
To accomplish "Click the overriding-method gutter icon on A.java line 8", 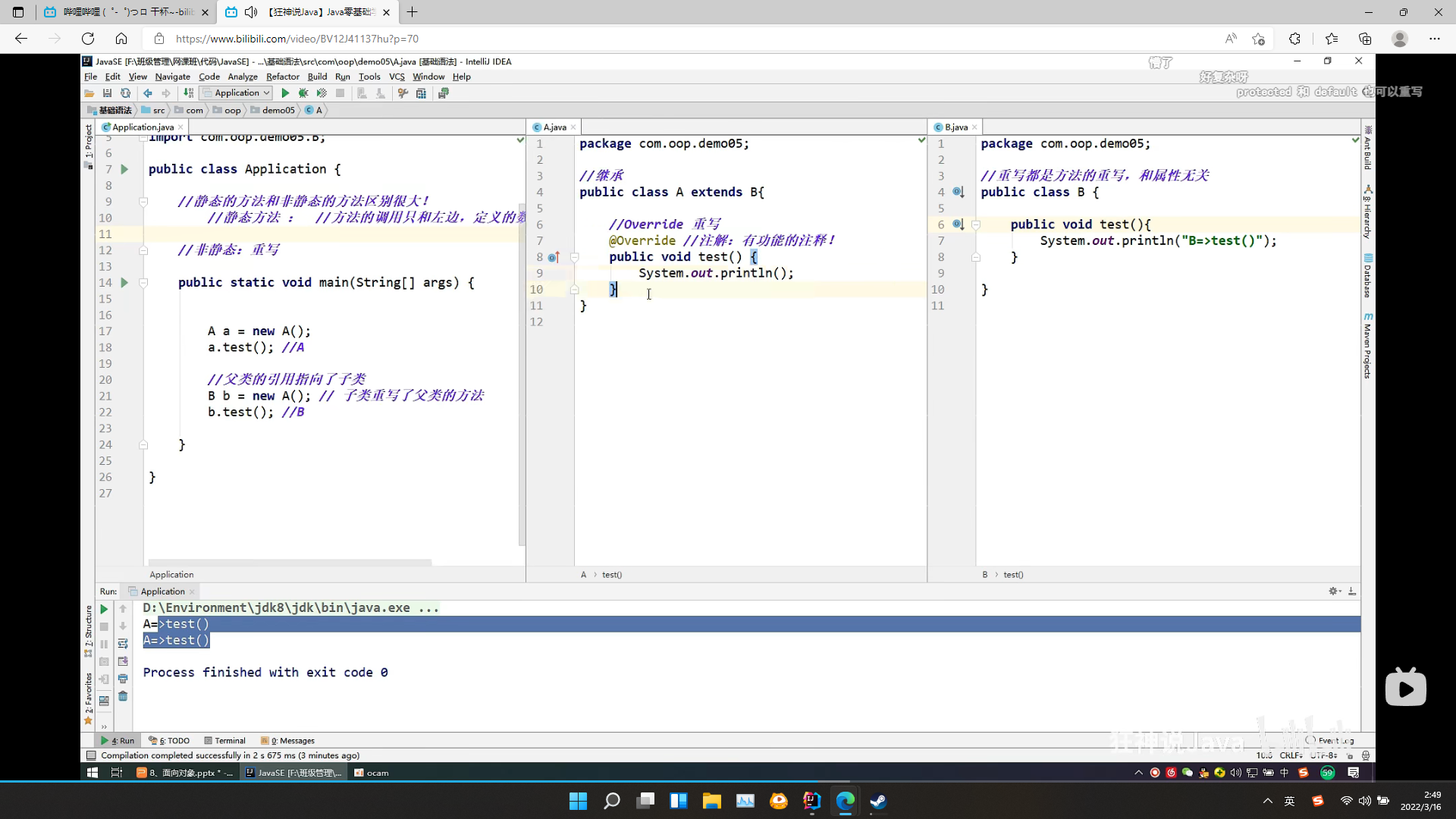I will tap(554, 257).
